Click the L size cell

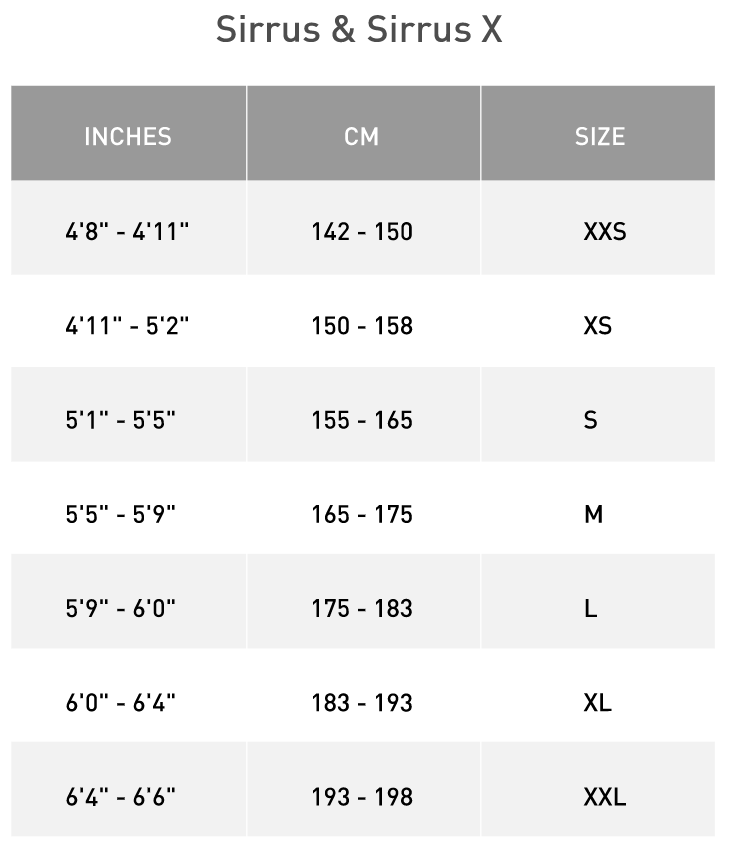point(590,608)
